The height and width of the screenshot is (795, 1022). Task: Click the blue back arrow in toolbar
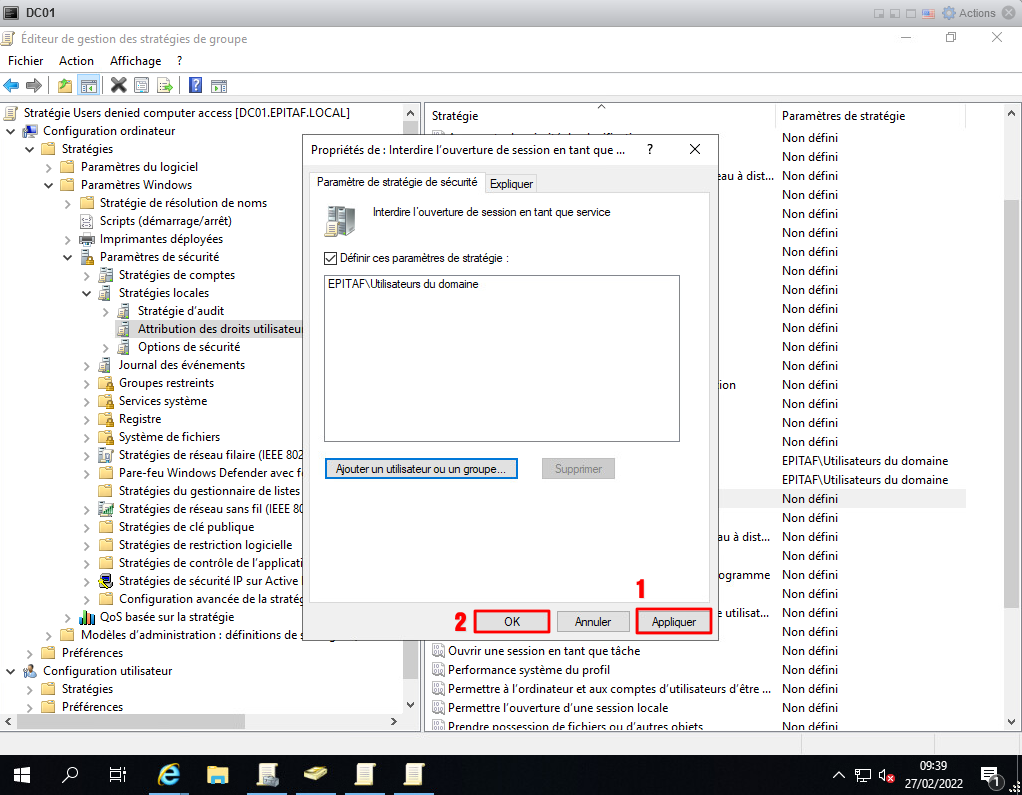[12, 85]
